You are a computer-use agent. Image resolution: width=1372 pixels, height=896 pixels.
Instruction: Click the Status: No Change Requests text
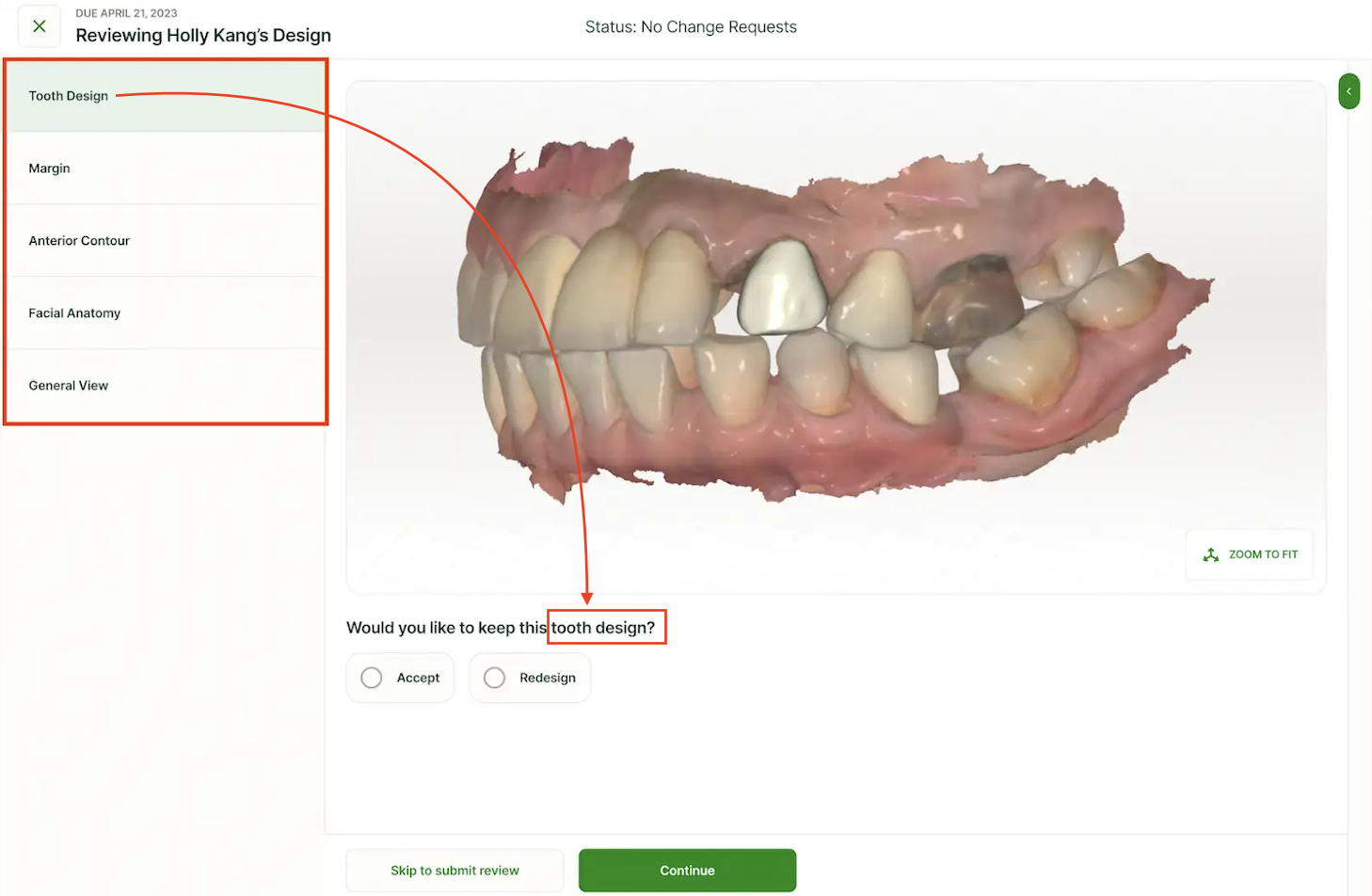point(691,27)
